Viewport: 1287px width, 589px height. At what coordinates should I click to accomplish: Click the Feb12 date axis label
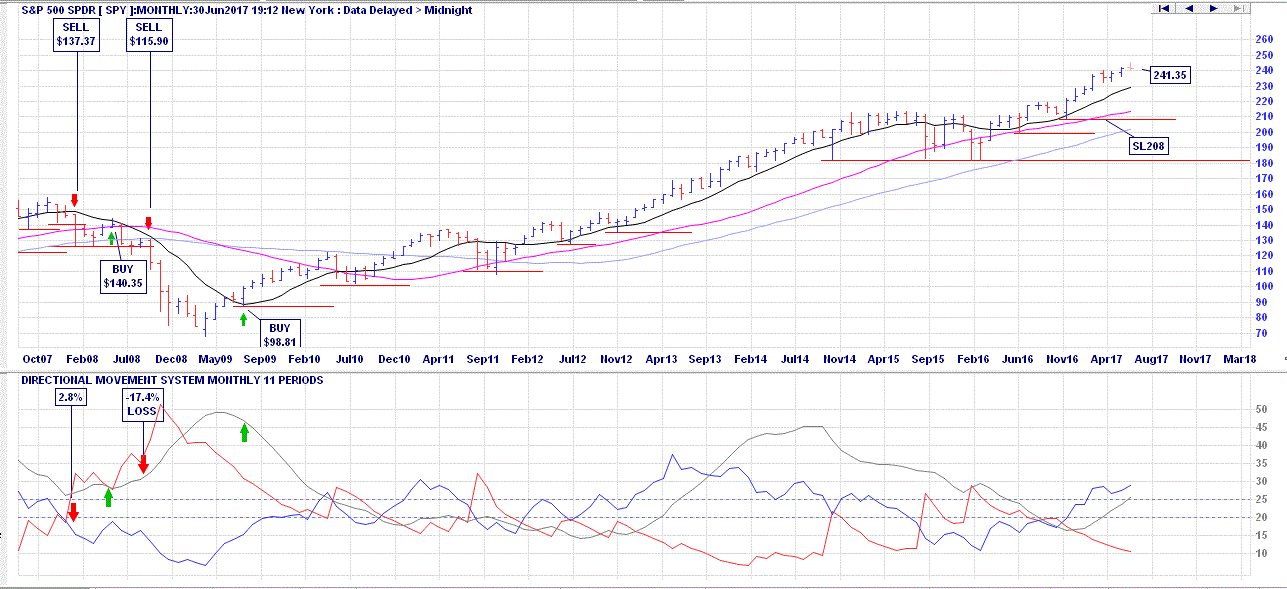click(527, 358)
